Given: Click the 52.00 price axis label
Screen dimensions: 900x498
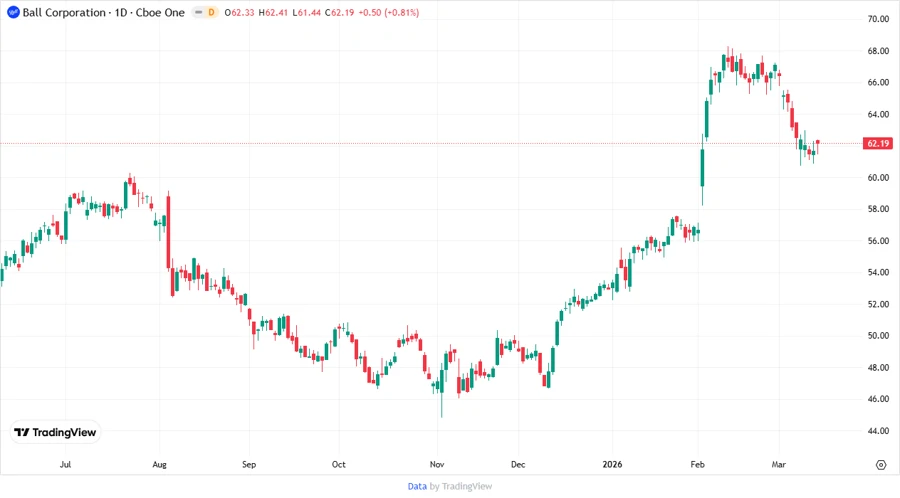Looking at the screenshot, I should [x=878, y=305].
